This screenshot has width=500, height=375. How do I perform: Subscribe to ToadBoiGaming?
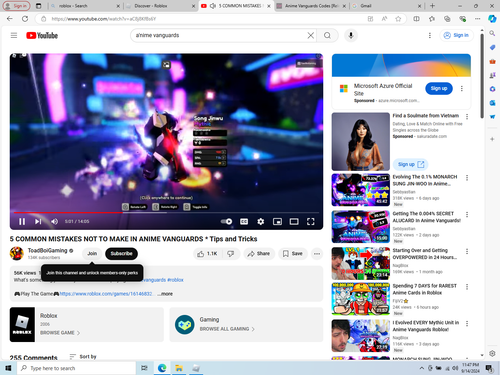[x=121, y=254]
